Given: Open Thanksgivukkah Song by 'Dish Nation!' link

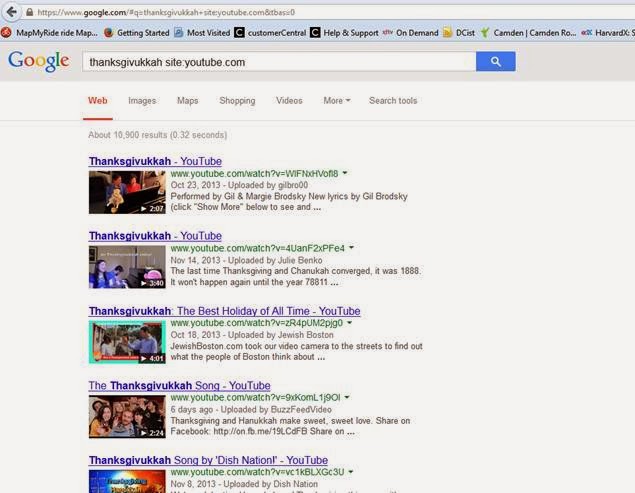Looking at the screenshot, I should point(208,460).
